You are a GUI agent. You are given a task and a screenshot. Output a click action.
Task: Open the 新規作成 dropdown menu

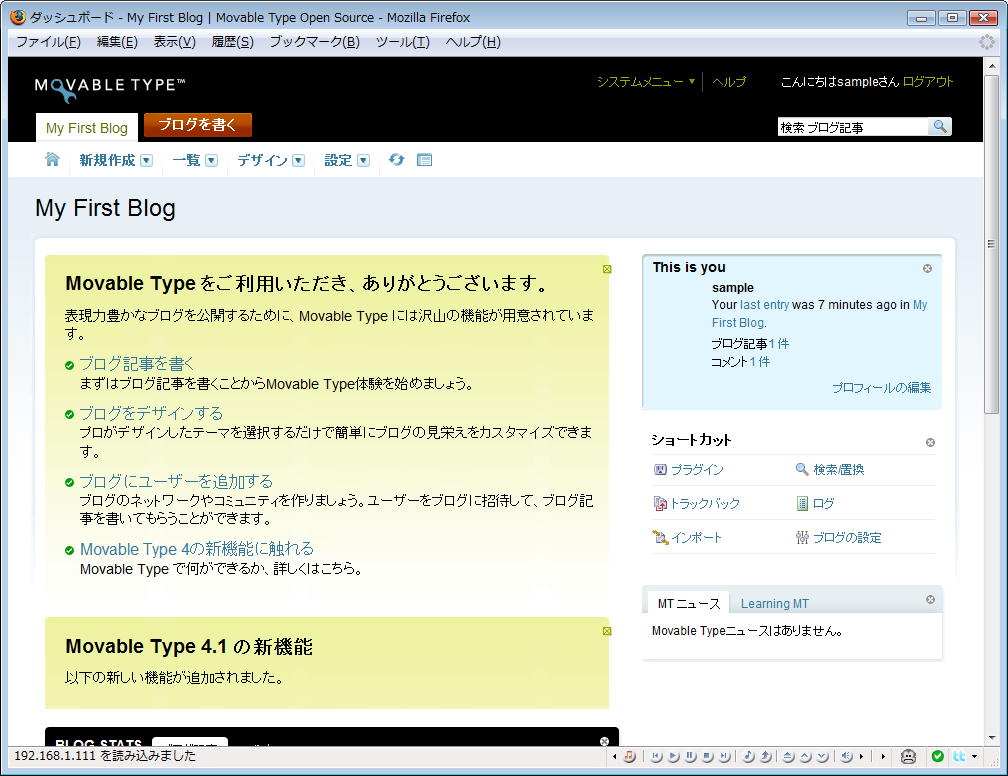(x=147, y=161)
